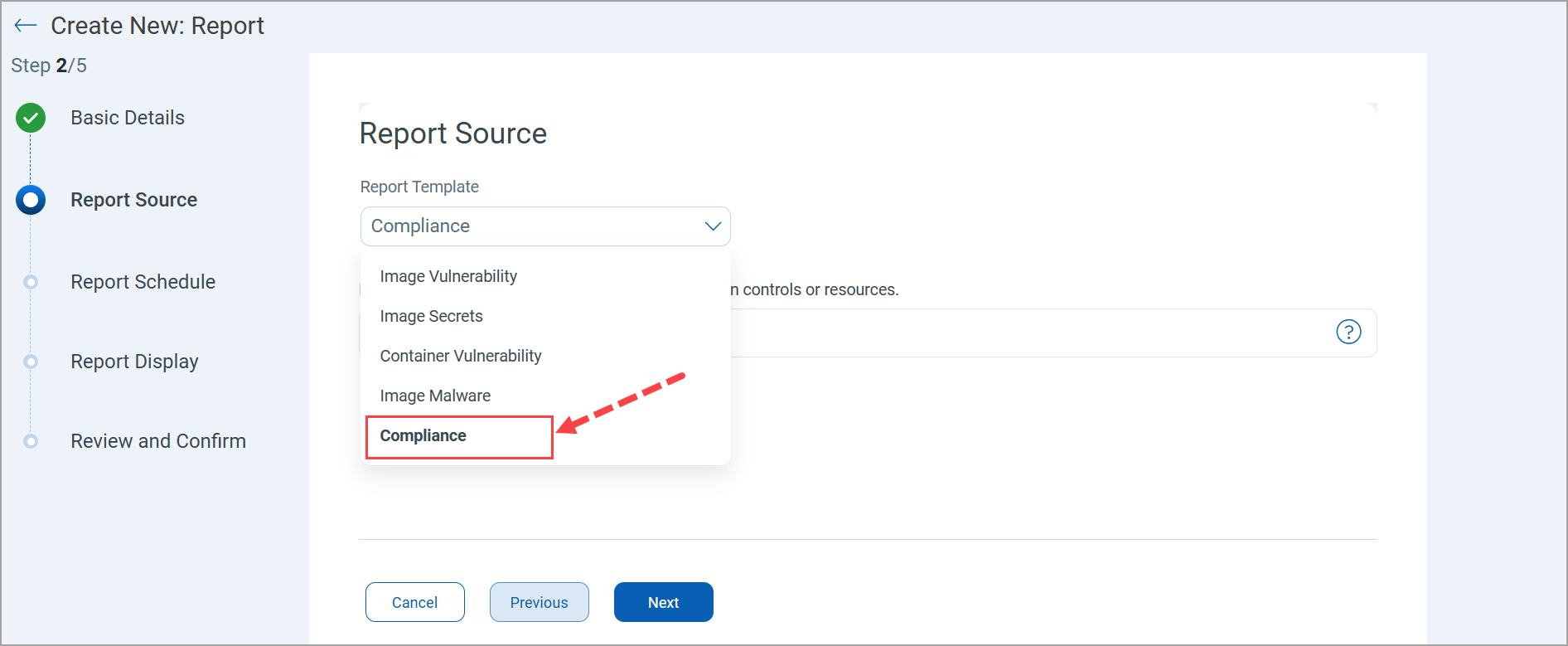The image size is (1568, 646).
Task: Choose the highlighted Compliance option
Action: [423, 436]
